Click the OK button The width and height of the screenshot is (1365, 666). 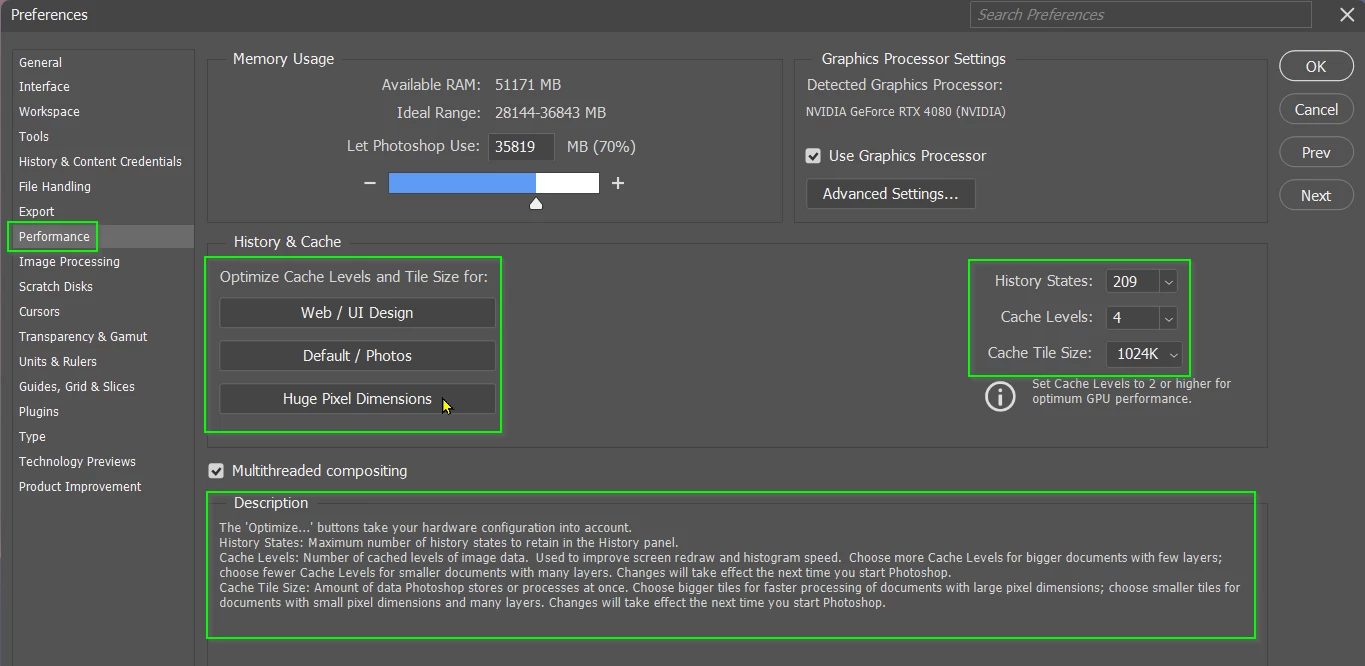tap(1316, 66)
